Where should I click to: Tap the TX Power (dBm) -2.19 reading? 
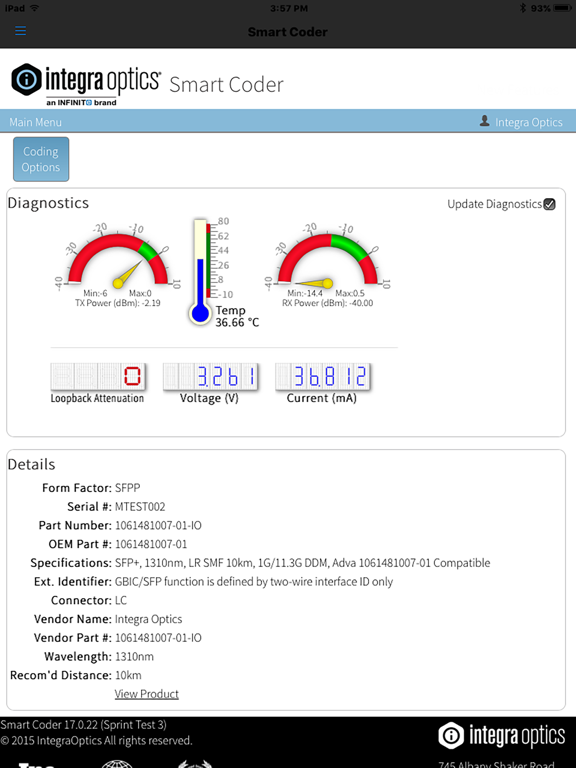(x=118, y=303)
